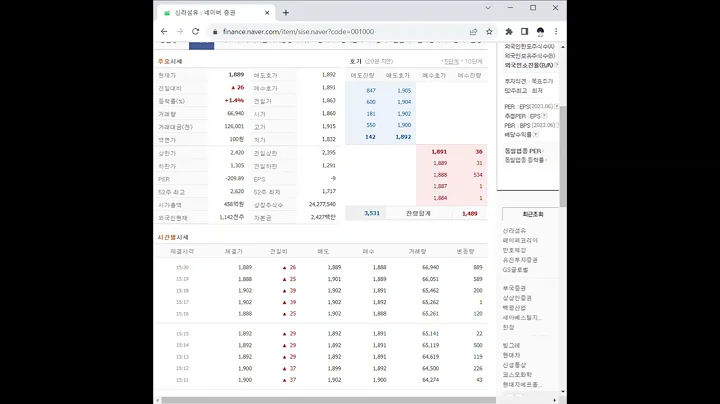The height and width of the screenshot is (404, 720).
Task: Click the help icon beside 배당수익률
Action: click(536, 135)
